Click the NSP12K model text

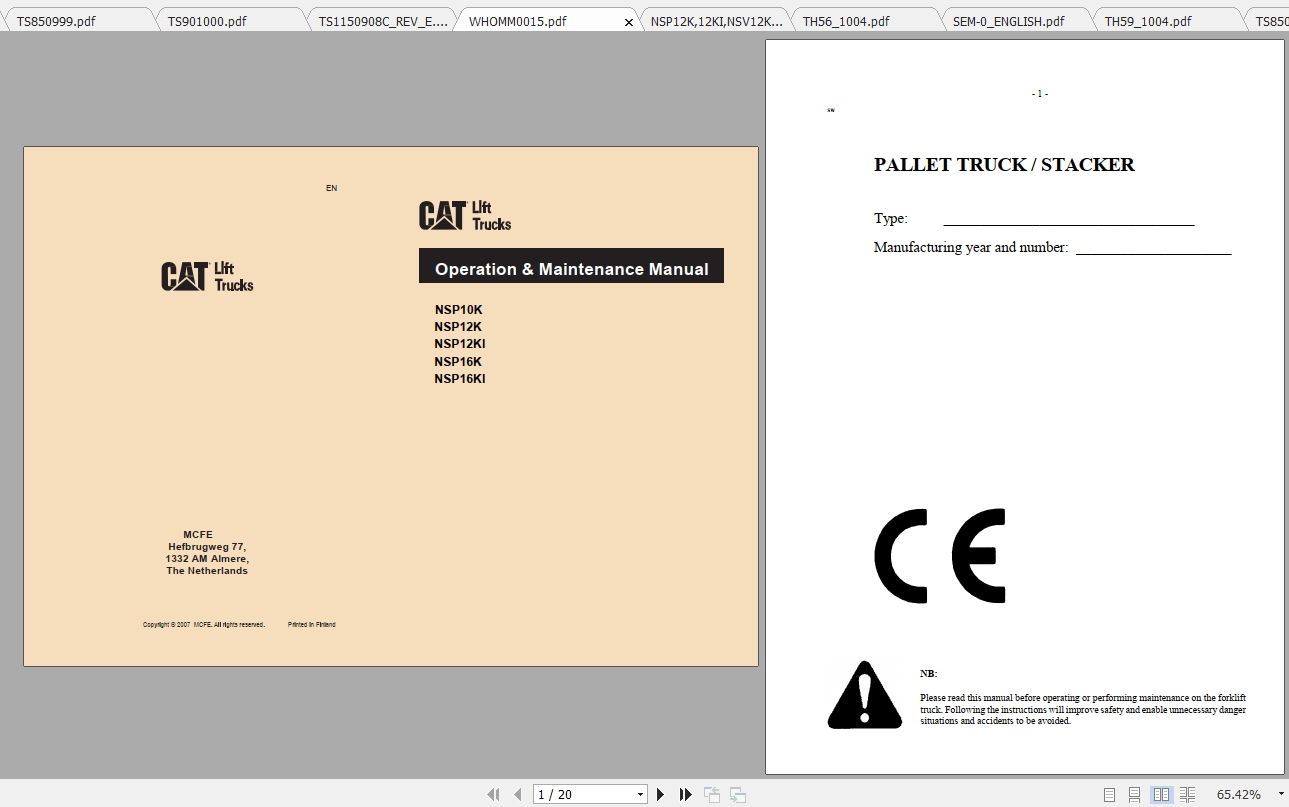(458, 327)
